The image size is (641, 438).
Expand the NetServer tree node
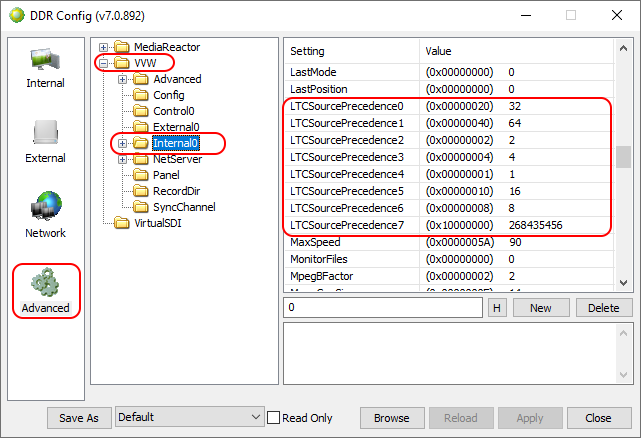tap(122, 159)
